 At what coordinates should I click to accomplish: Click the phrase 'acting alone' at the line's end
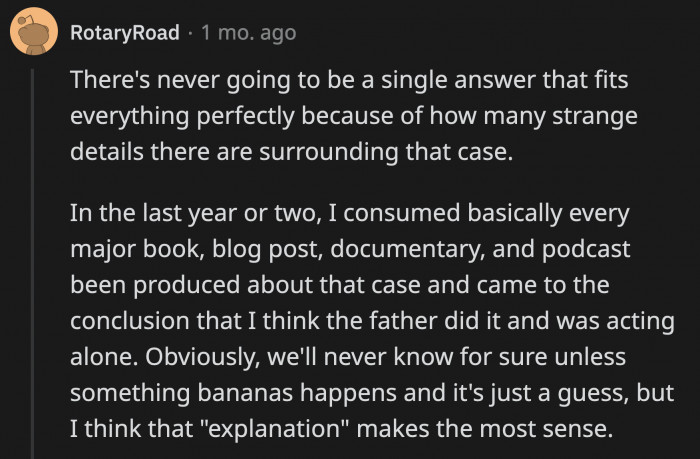click(641, 322)
